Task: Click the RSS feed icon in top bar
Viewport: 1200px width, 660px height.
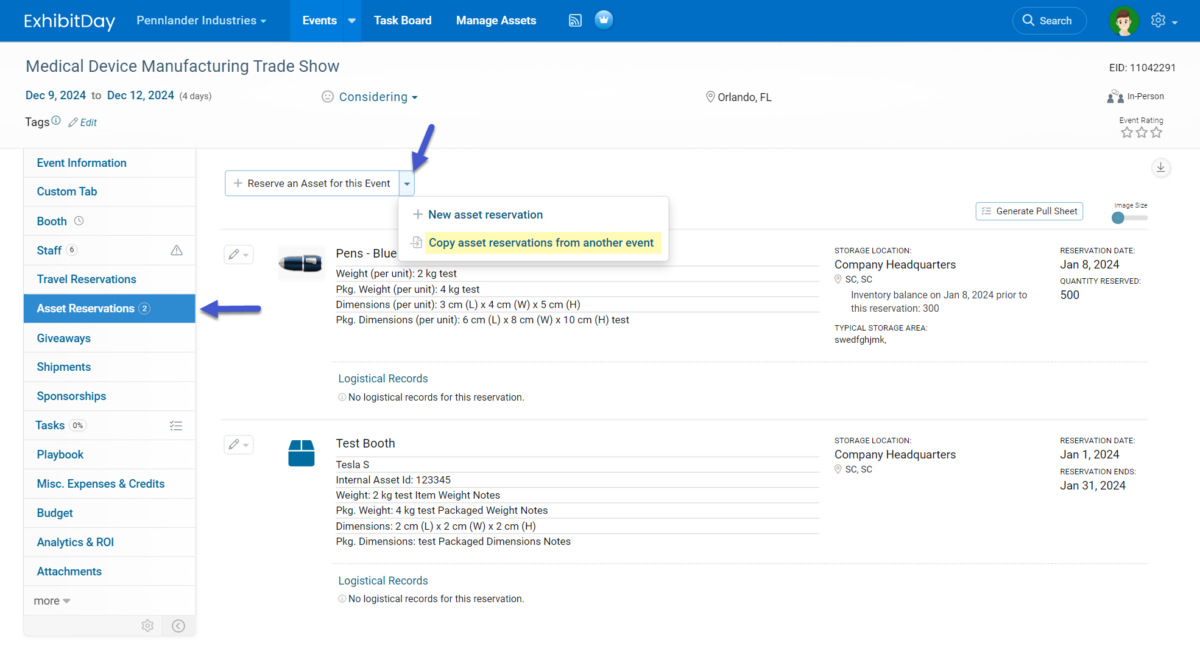Action: [x=575, y=20]
